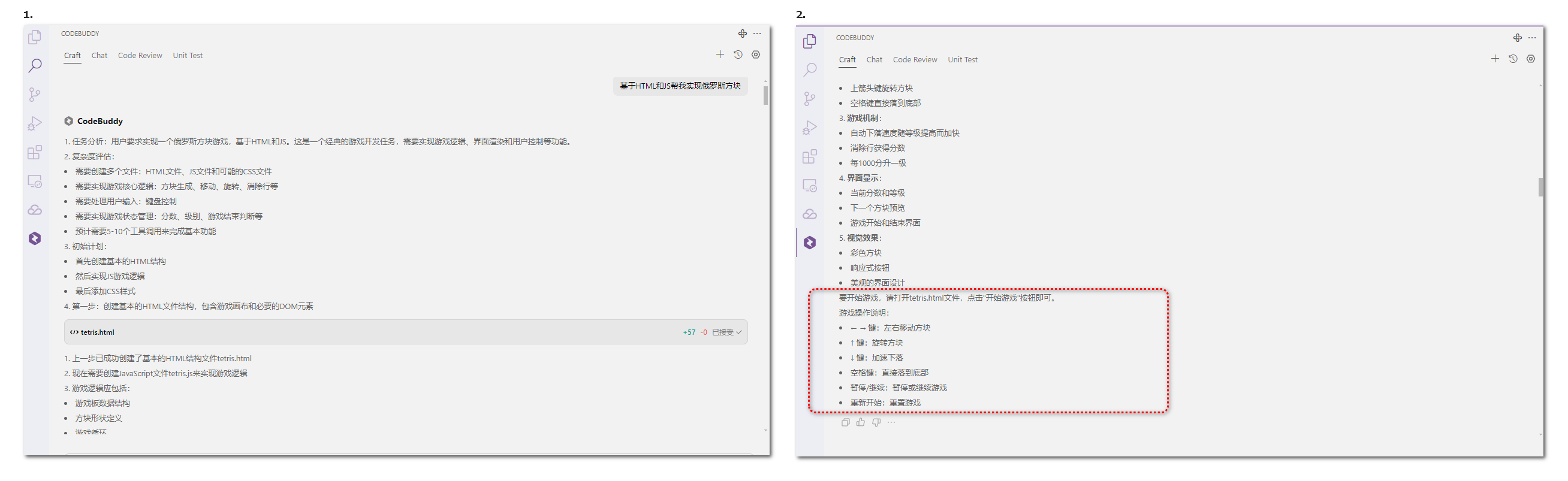
Task: Copy the response with the copy icon
Action: click(846, 422)
